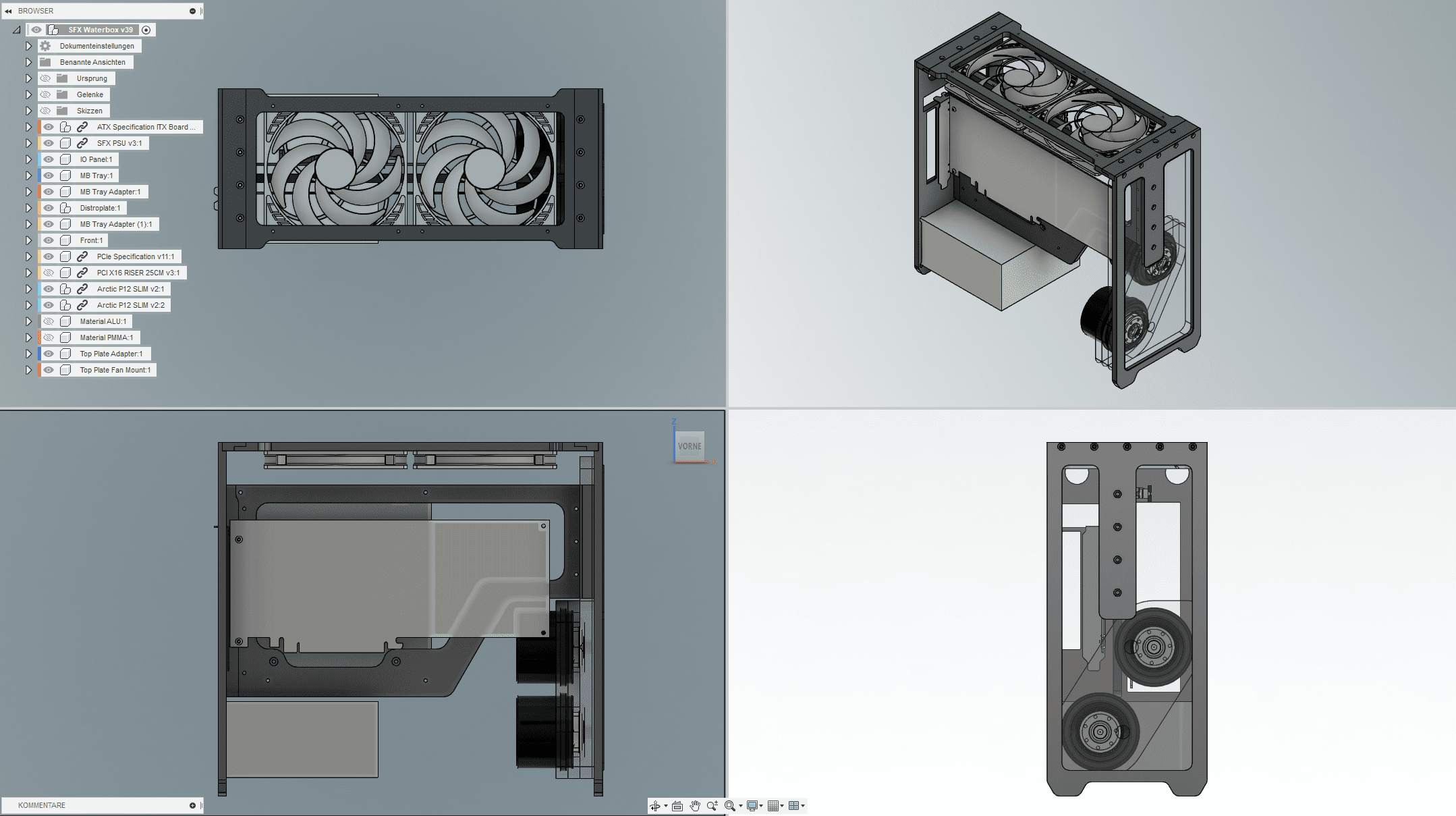Hide the SFX PSU v3:1 component
Image resolution: width=1456 pixels, height=816 pixels.
point(49,143)
